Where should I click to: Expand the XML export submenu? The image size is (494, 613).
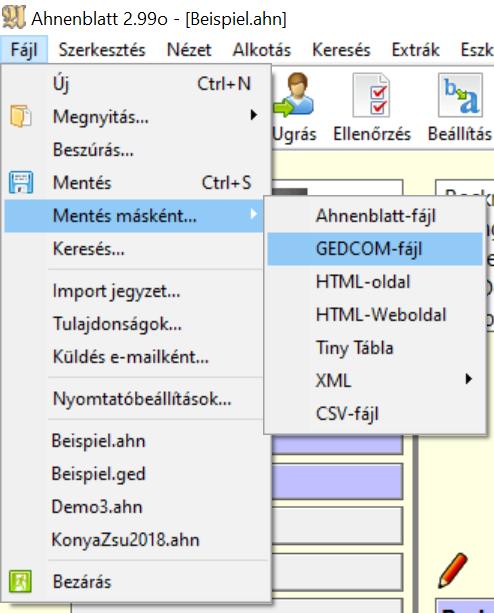[468, 378]
